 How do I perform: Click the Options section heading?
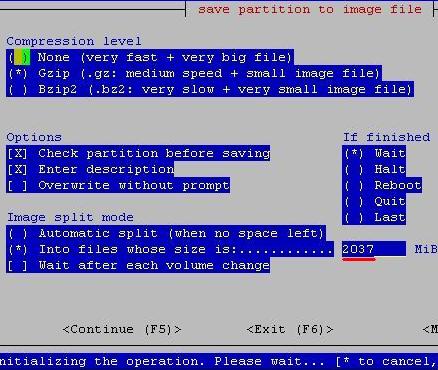[x=34, y=137]
